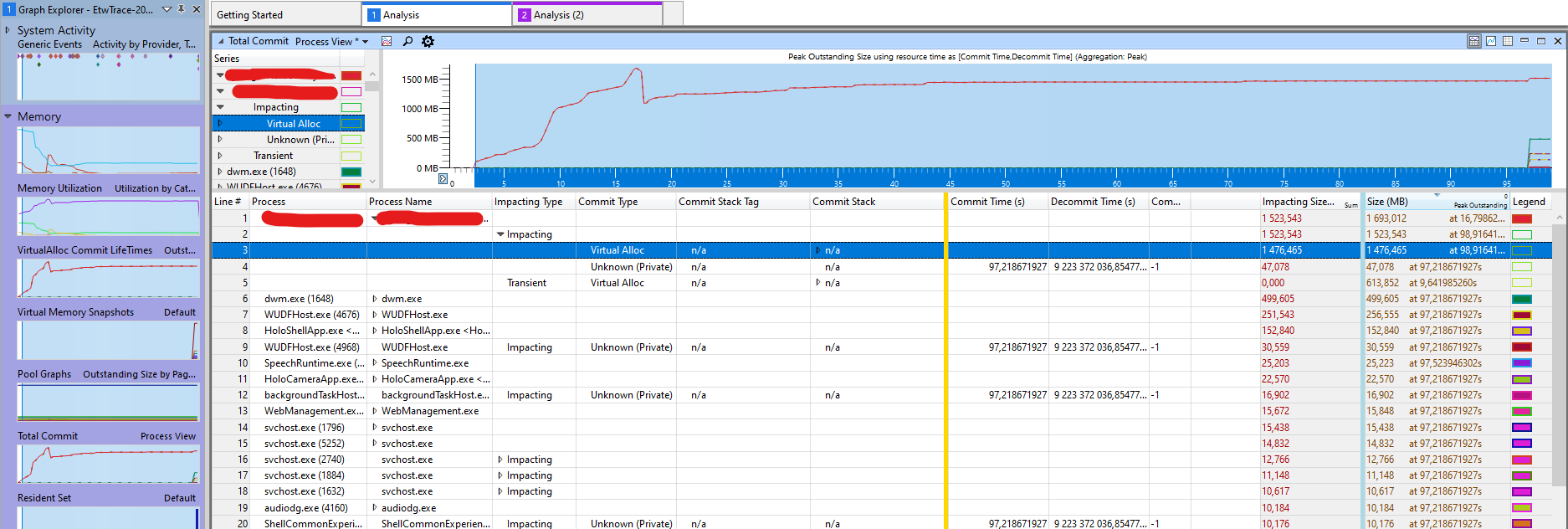Collapse the Impacting series node

pyautogui.click(x=220, y=107)
